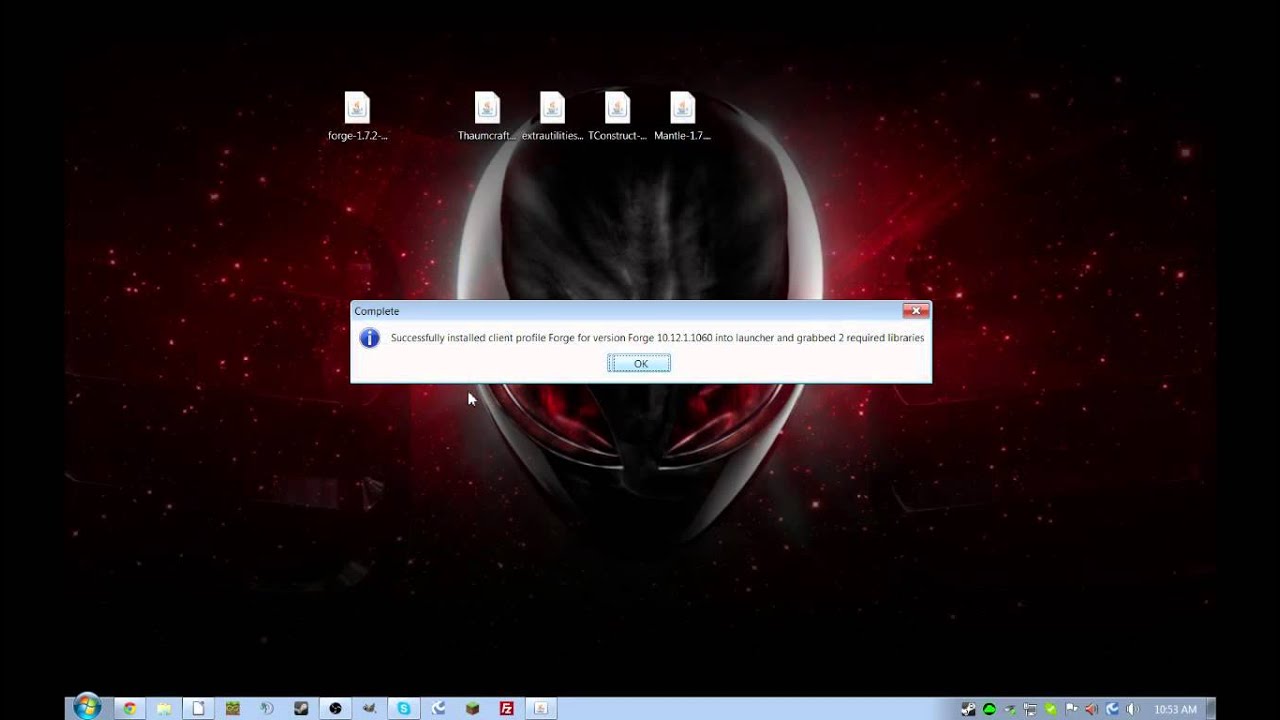The width and height of the screenshot is (1280, 720).
Task: Open Action Center flag tray icon
Action: [1071, 709]
